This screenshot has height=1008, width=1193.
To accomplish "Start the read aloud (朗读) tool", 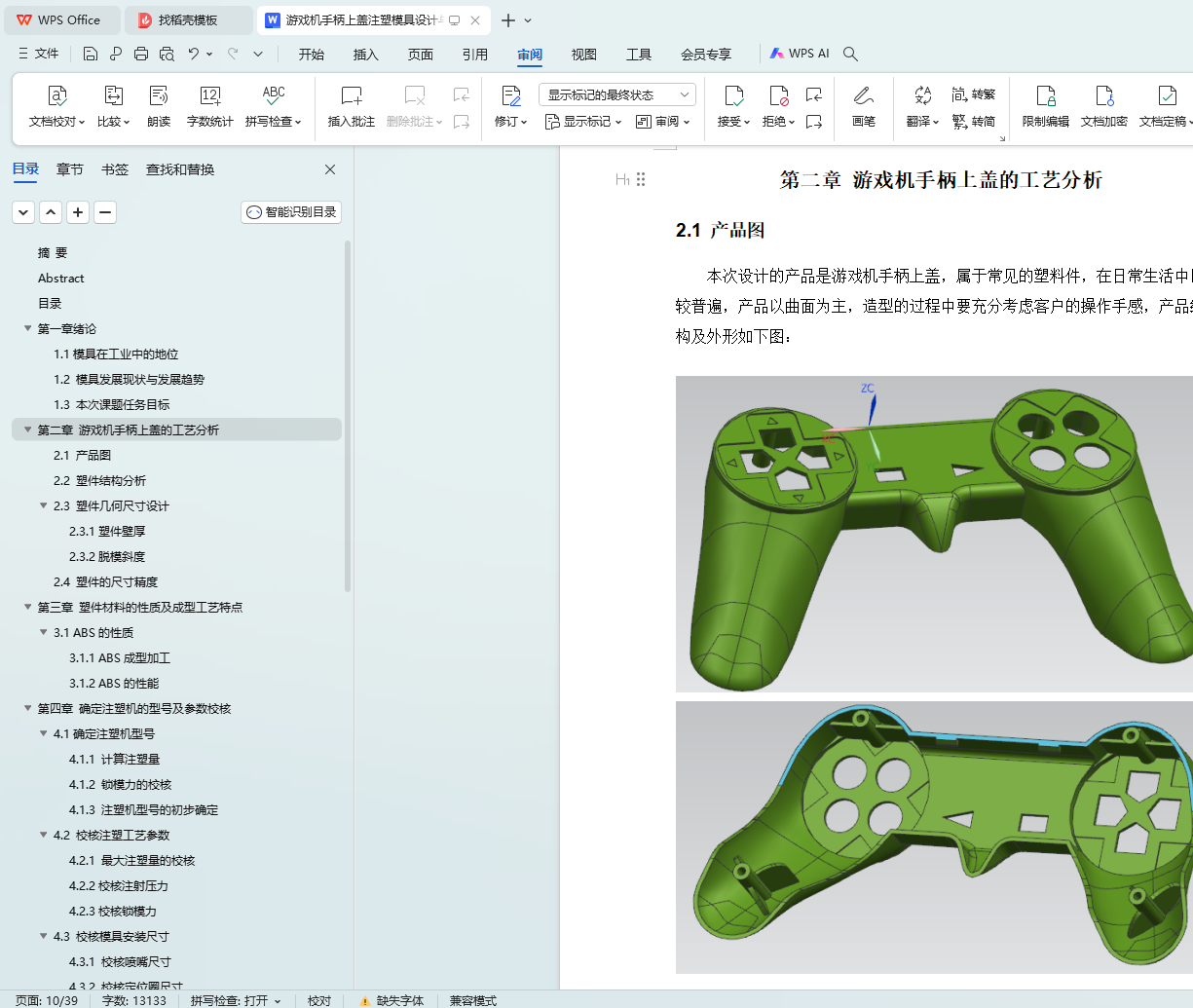I will [159, 95].
